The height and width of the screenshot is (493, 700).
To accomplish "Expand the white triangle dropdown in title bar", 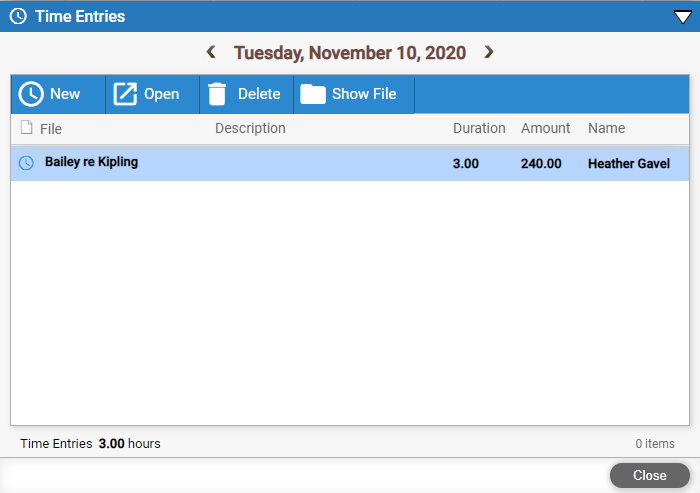I will pos(683,16).
